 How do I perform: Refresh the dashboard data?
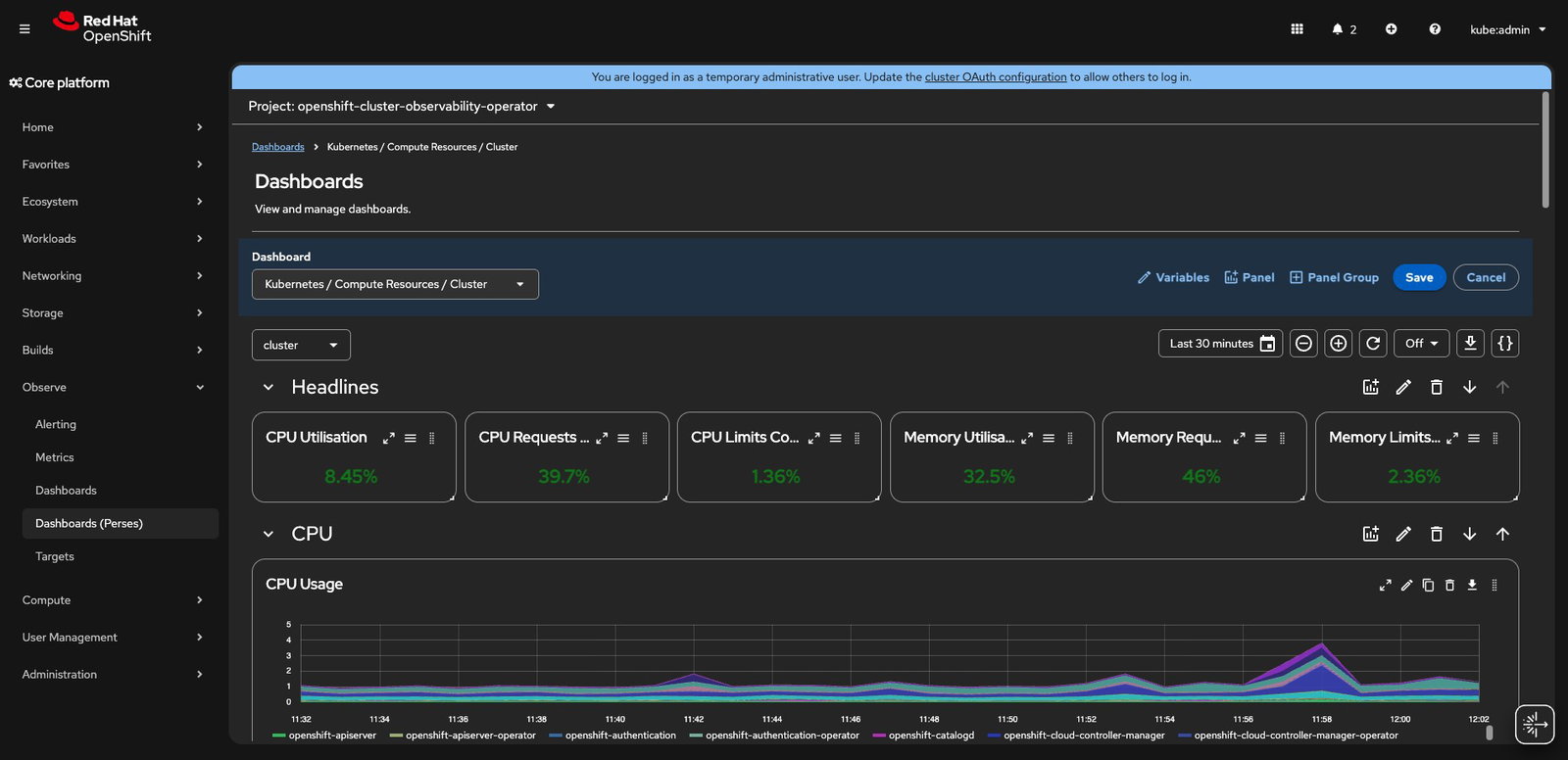1373,344
